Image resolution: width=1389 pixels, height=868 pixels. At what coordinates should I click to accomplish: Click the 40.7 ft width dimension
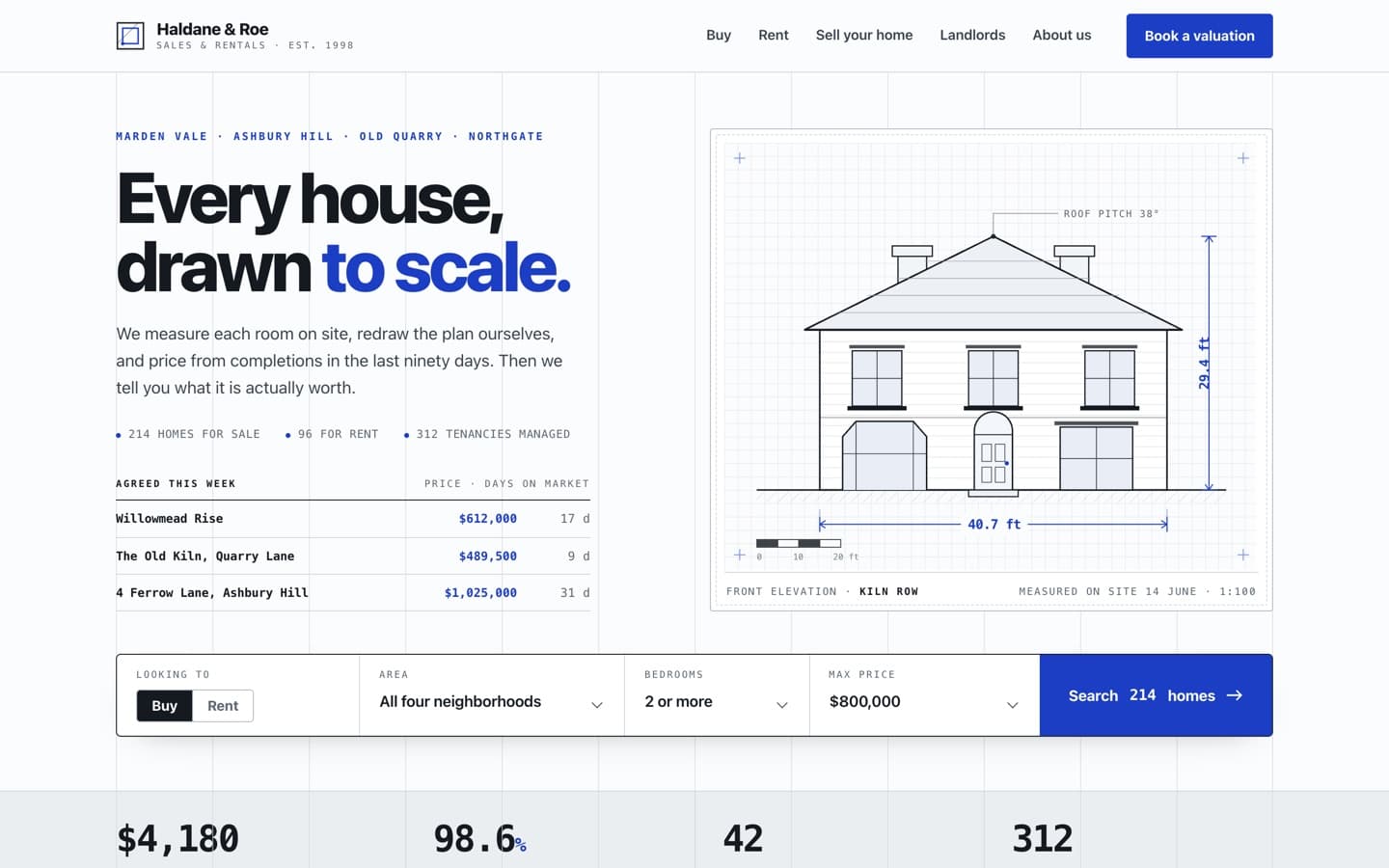(x=994, y=525)
